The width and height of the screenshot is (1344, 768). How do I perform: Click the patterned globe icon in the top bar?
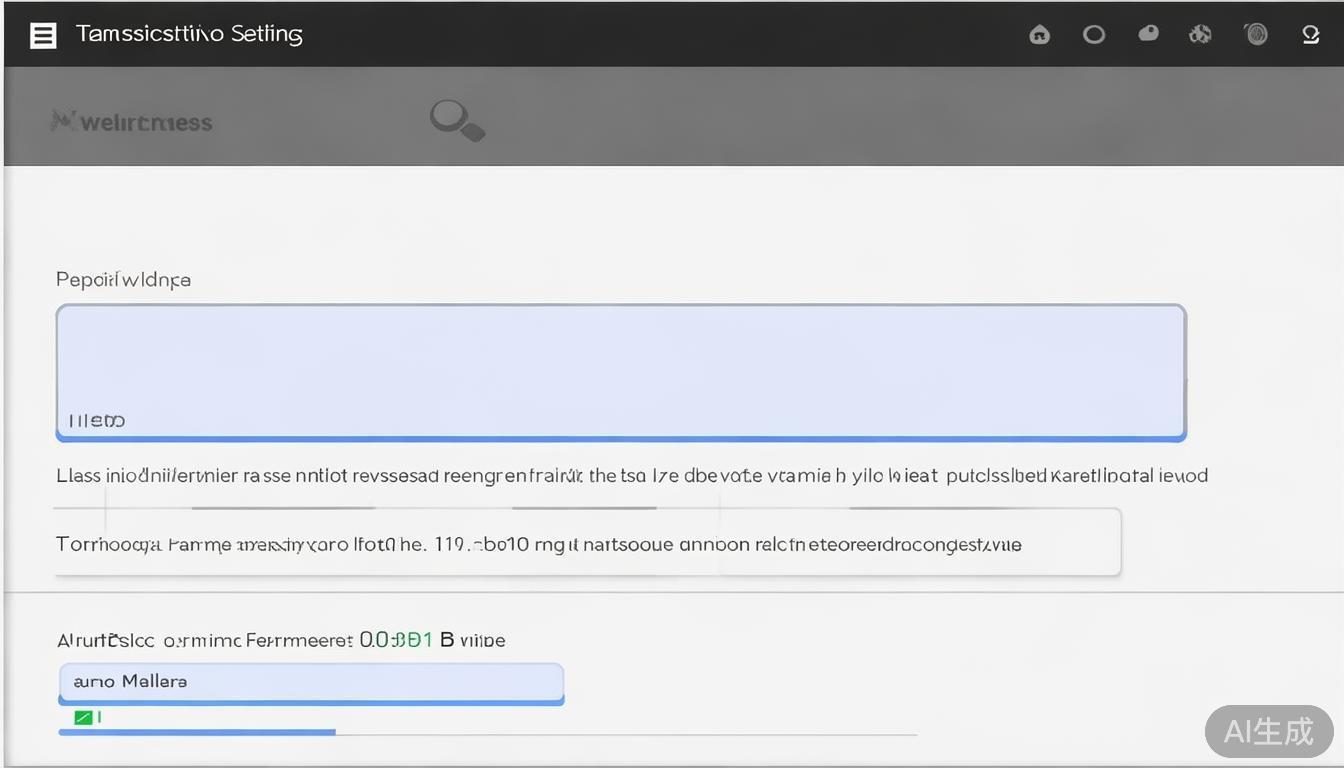point(1200,35)
